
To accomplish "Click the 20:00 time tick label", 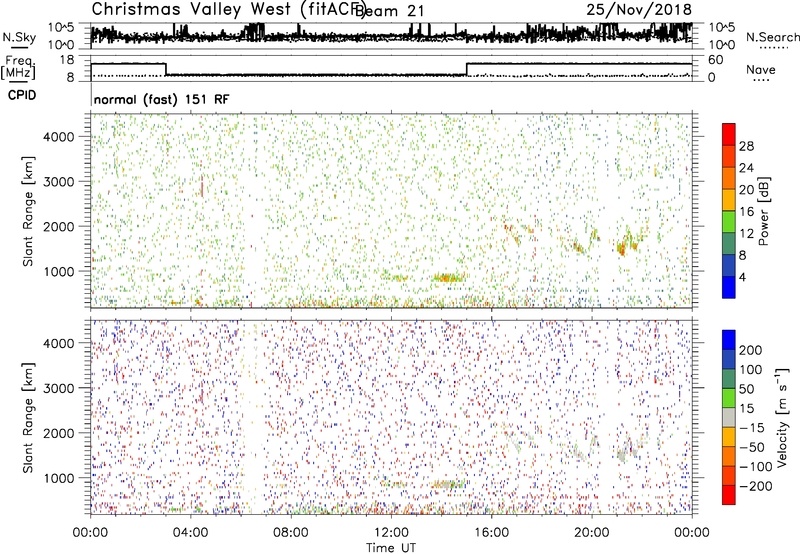I will tap(592, 533).
